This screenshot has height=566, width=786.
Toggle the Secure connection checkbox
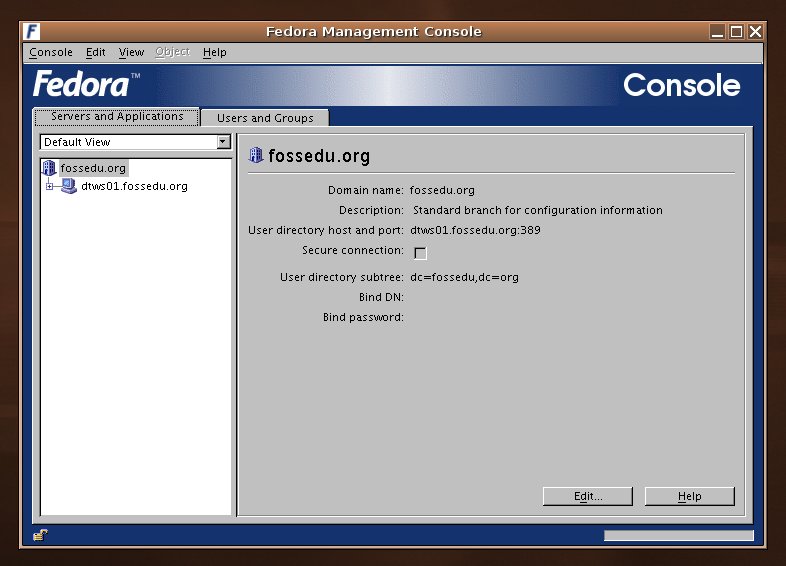[420, 253]
